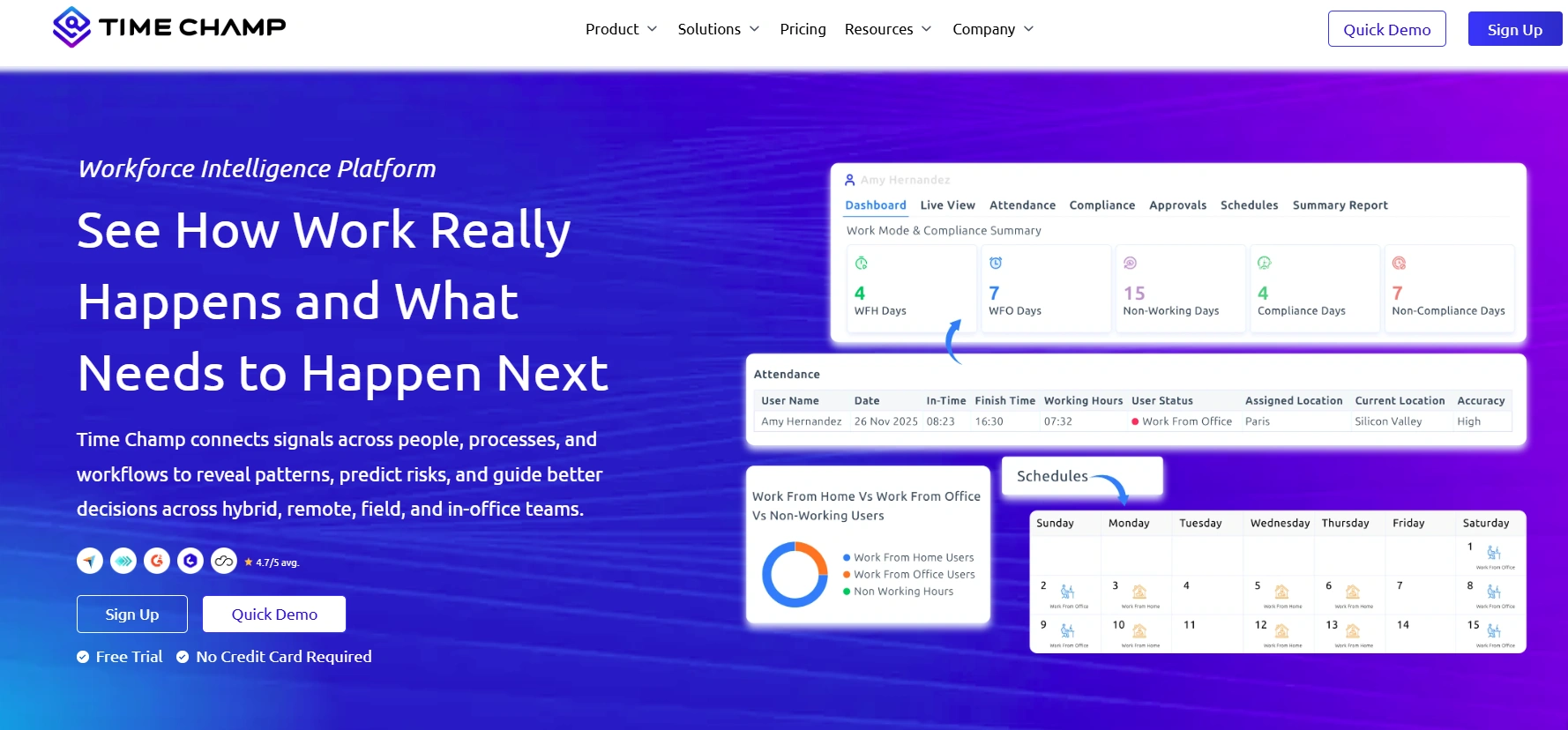This screenshot has height=730, width=1568.
Task: Switch to the Approvals tab
Action: [x=1177, y=205]
